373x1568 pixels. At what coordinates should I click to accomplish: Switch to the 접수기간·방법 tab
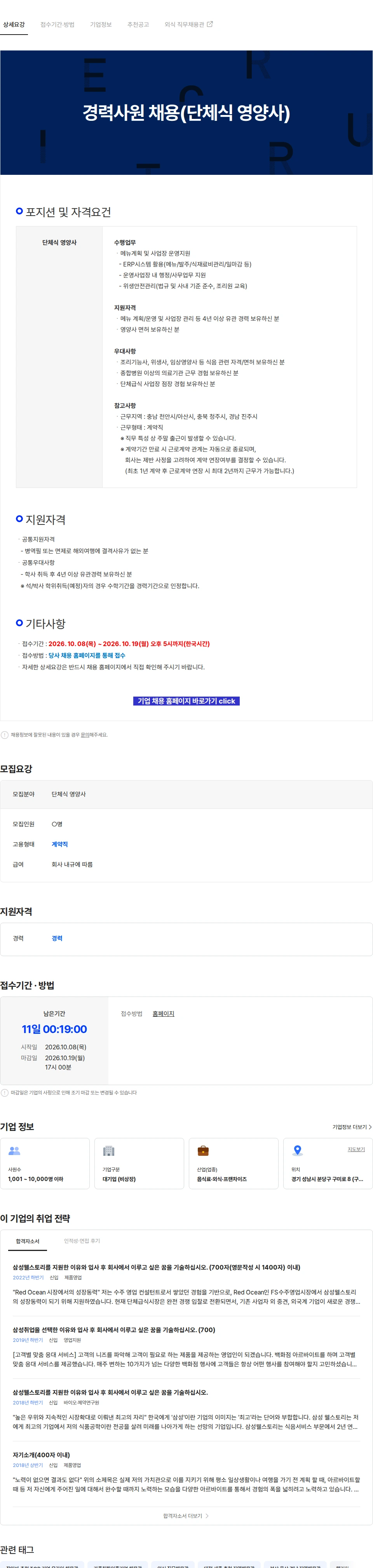(x=57, y=24)
